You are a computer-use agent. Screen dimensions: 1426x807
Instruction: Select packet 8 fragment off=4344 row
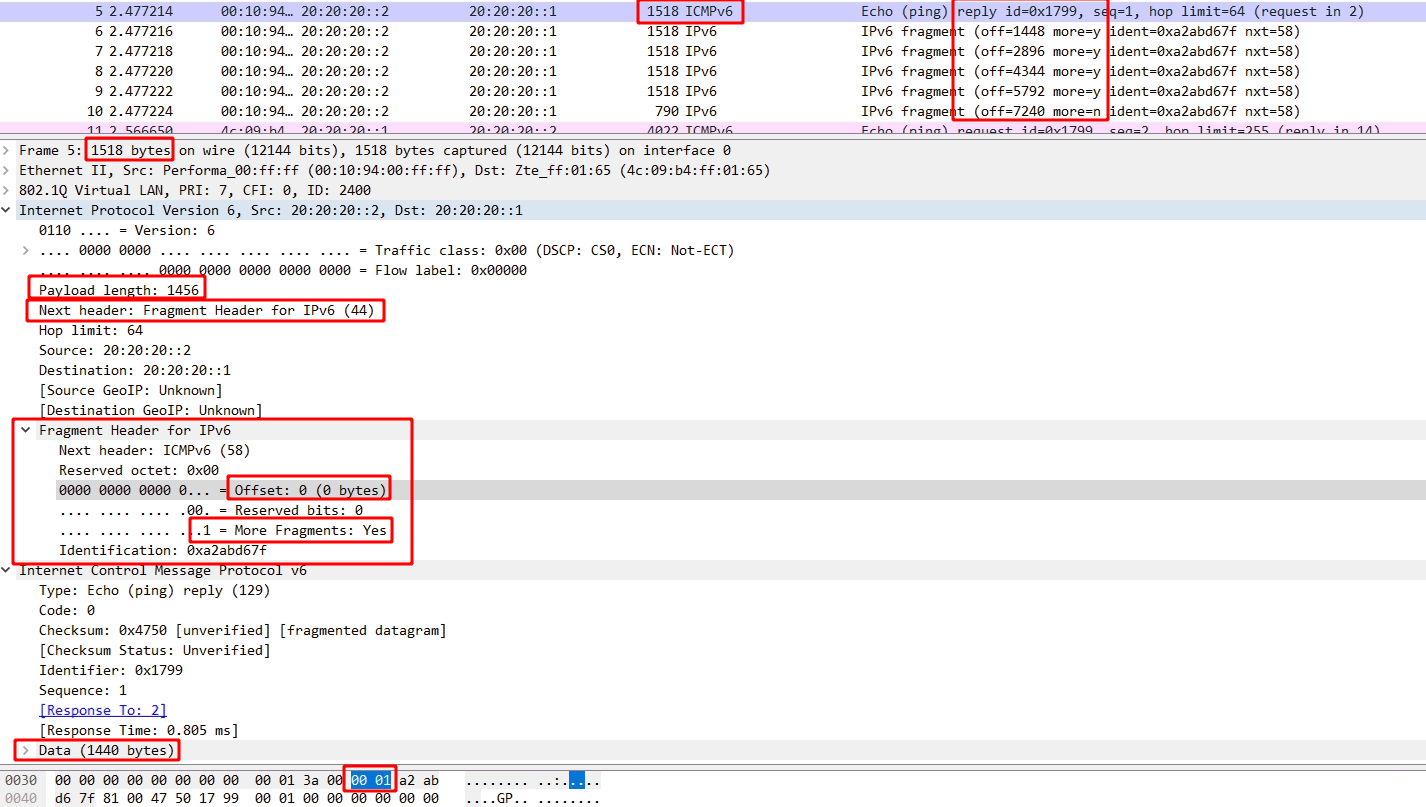coord(713,71)
